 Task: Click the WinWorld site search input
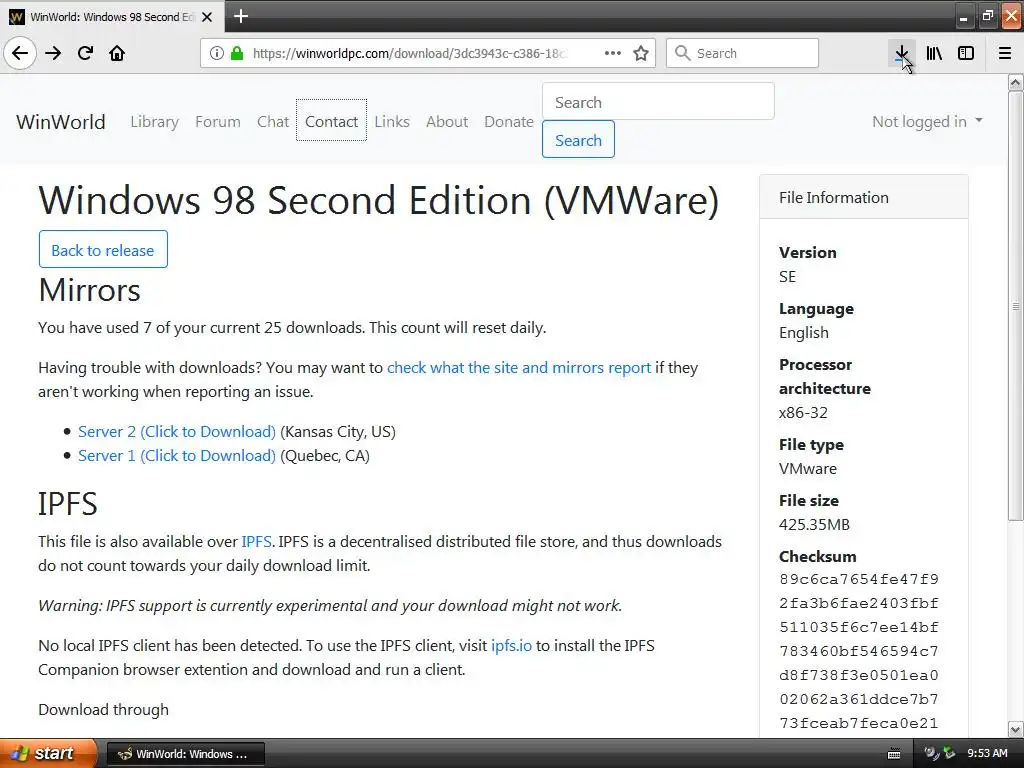658,102
